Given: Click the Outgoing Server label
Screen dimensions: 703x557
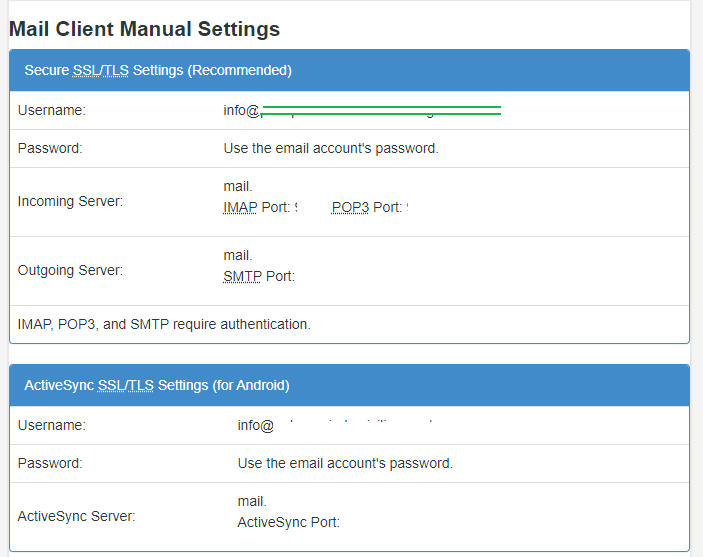Looking at the screenshot, I should (x=70, y=270).
